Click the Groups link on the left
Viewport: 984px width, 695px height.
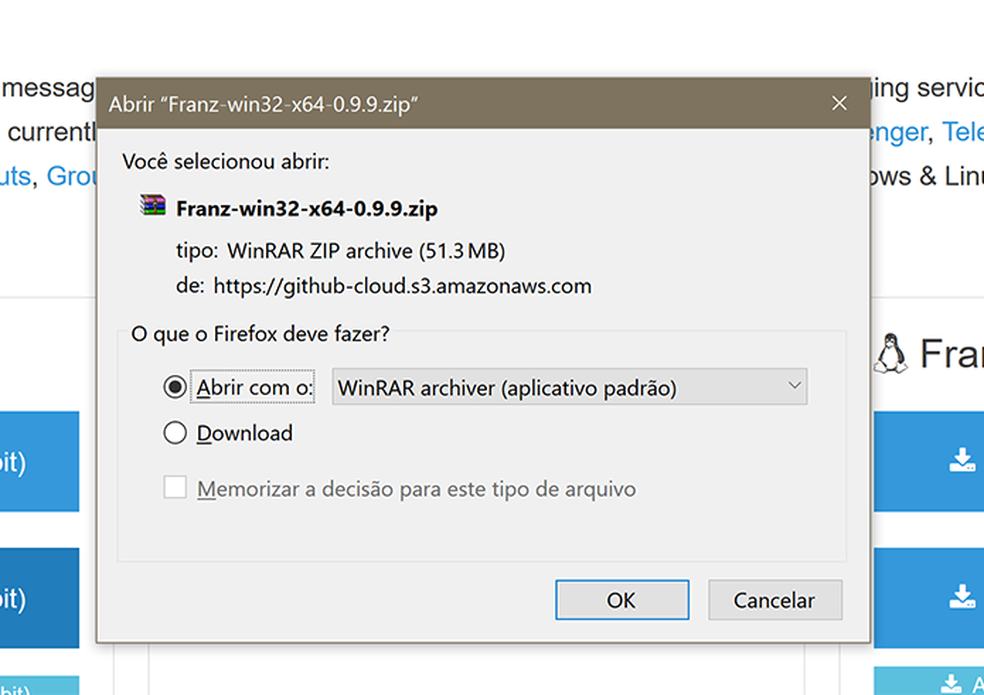(68, 176)
